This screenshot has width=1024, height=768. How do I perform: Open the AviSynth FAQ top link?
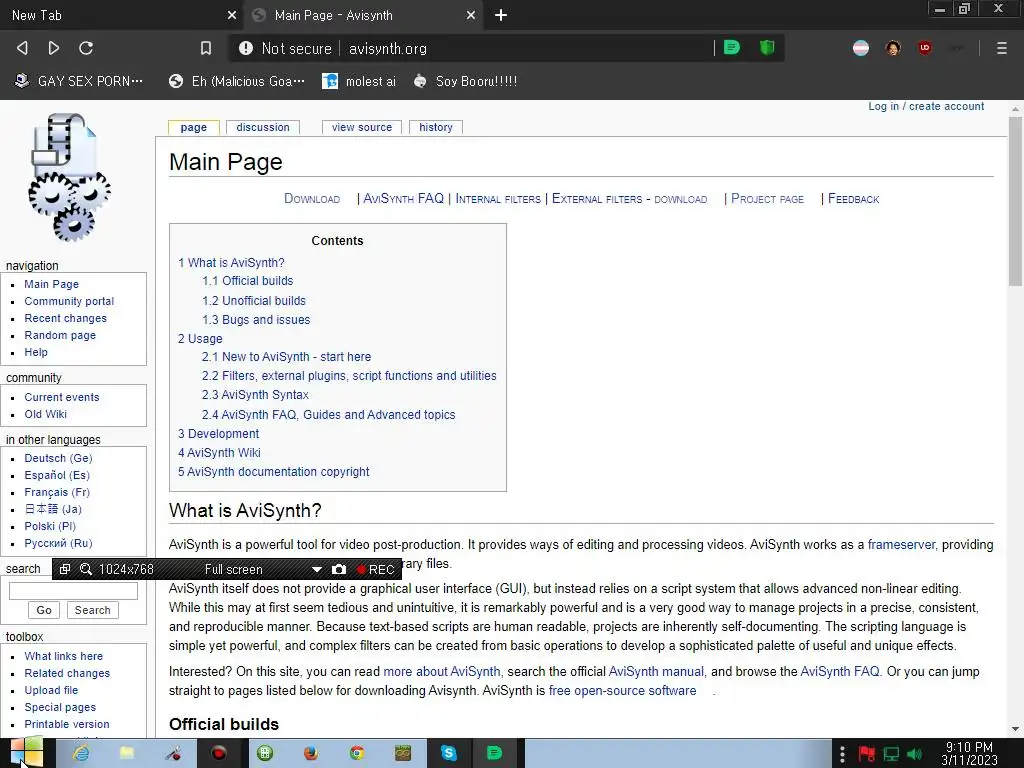point(403,199)
